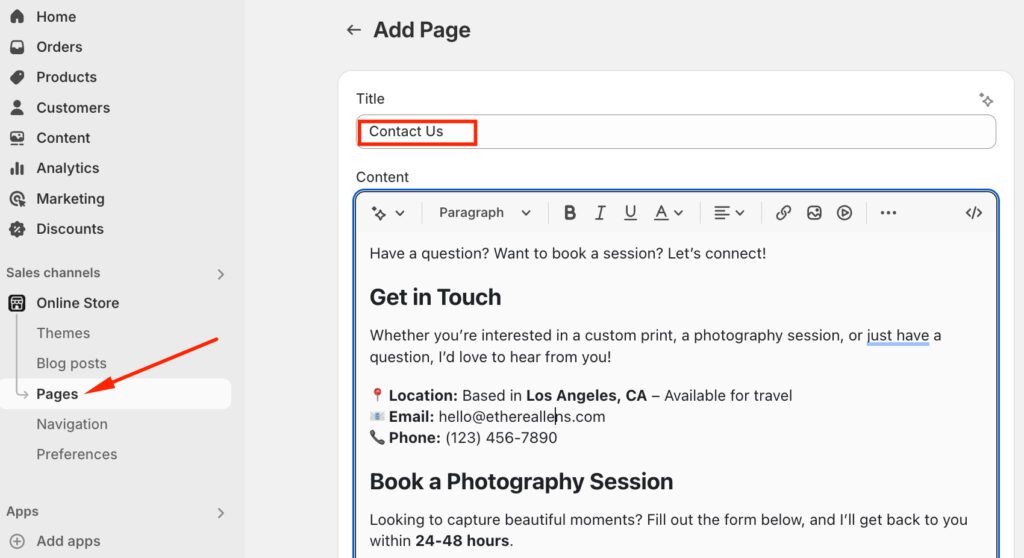This screenshot has width=1024, height=558.
Task: Insert an image into the content
Action: tap(814, 213)
